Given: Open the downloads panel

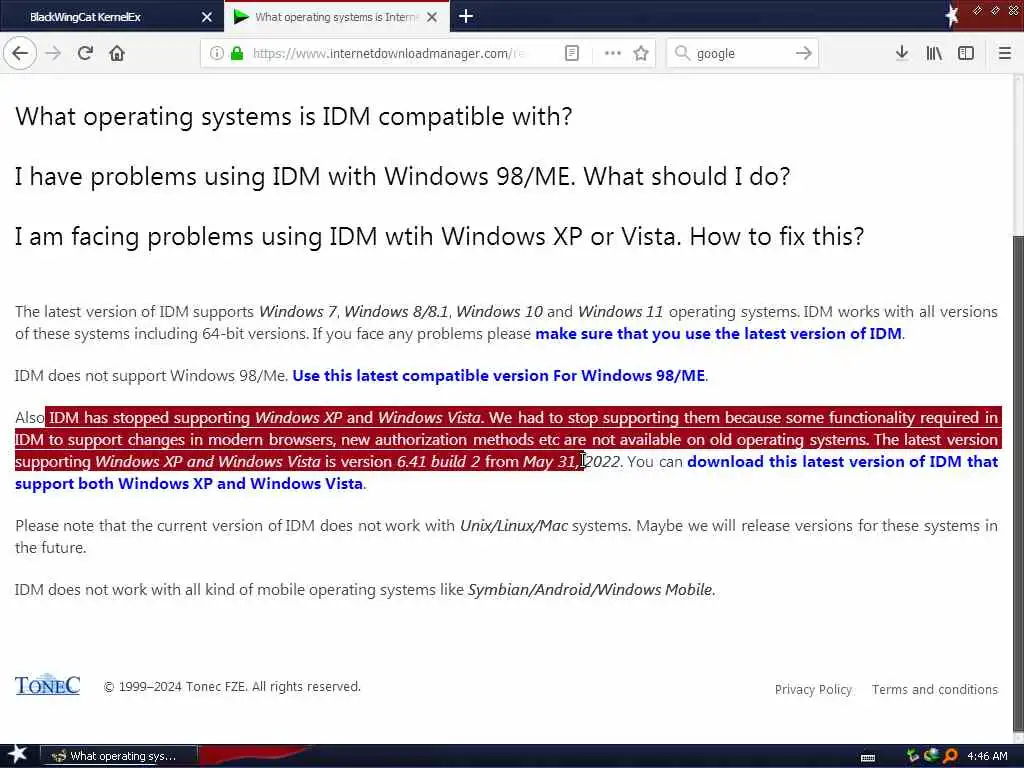Looking at the screenshot, I should [902, 53].
